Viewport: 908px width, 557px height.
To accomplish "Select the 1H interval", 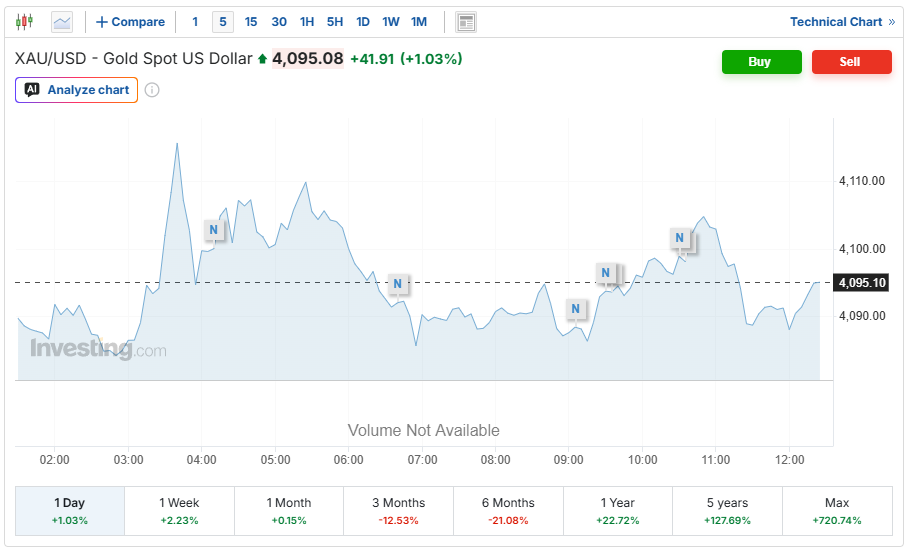I will pyautogui.click(x=307, y=22).
